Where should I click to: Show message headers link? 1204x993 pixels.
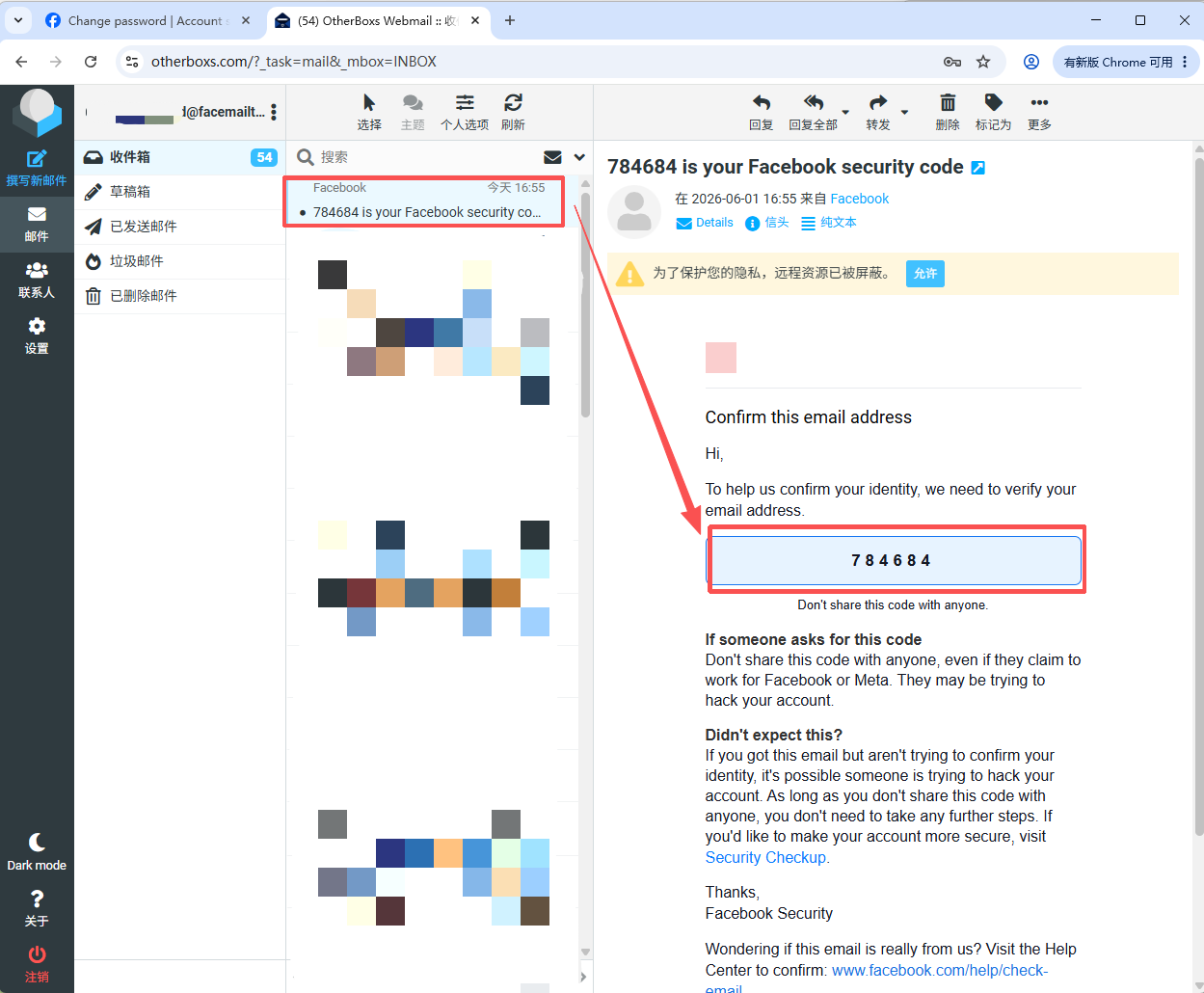pos(767,223)
